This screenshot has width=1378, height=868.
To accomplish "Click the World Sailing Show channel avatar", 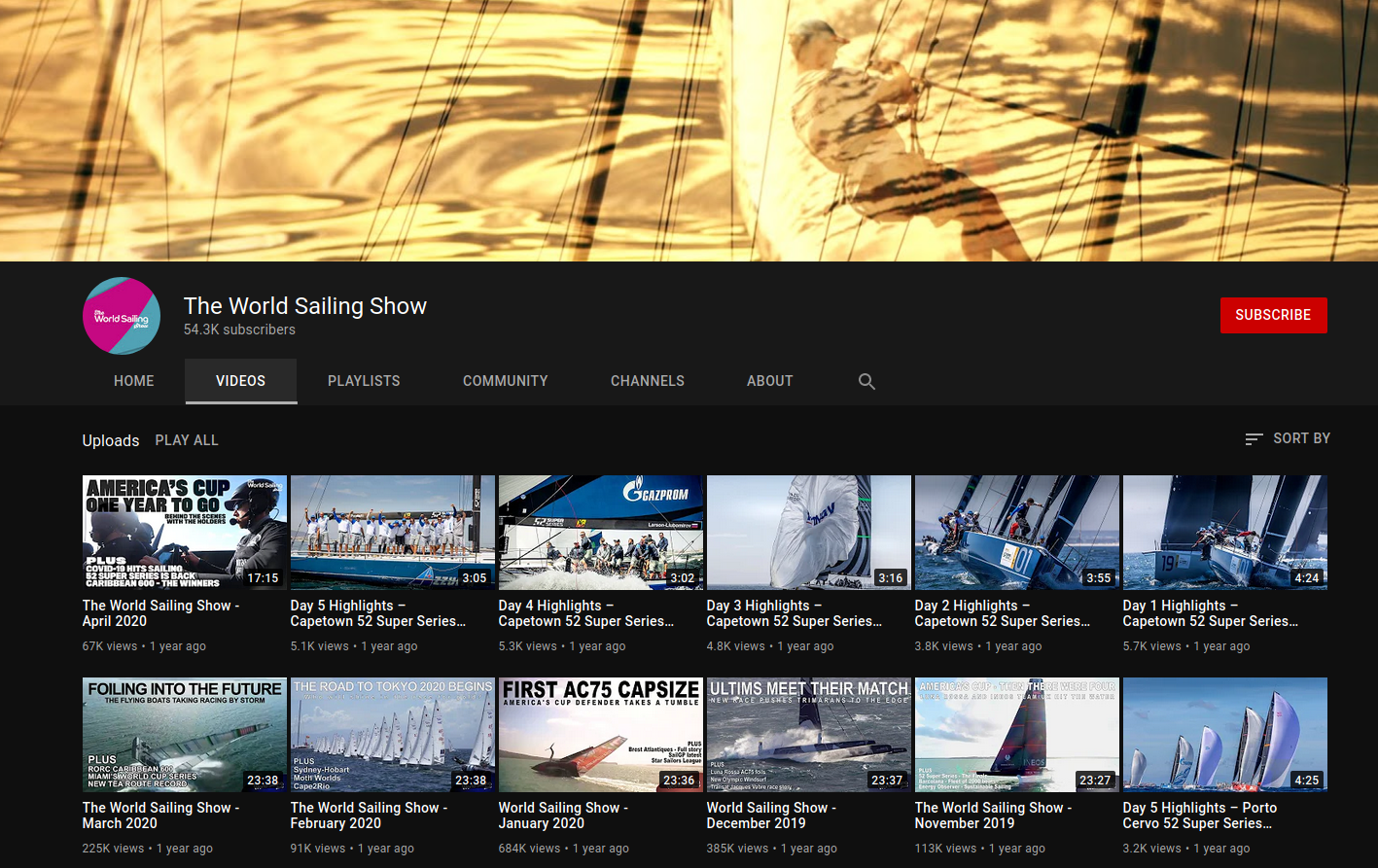I will [122, 315].
